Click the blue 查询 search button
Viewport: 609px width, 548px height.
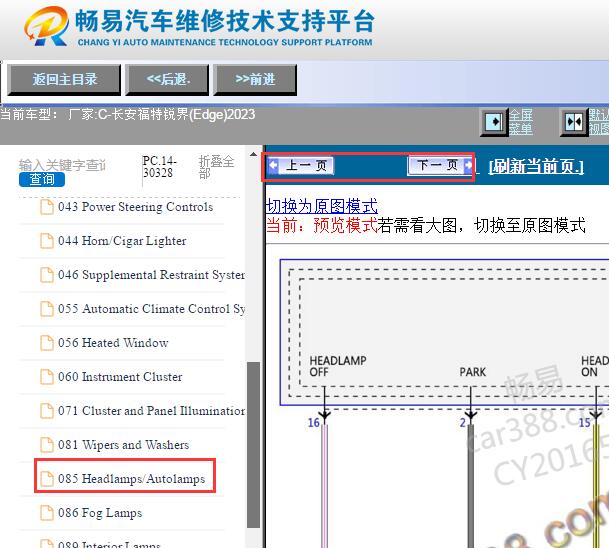click(x=42, y=179)
